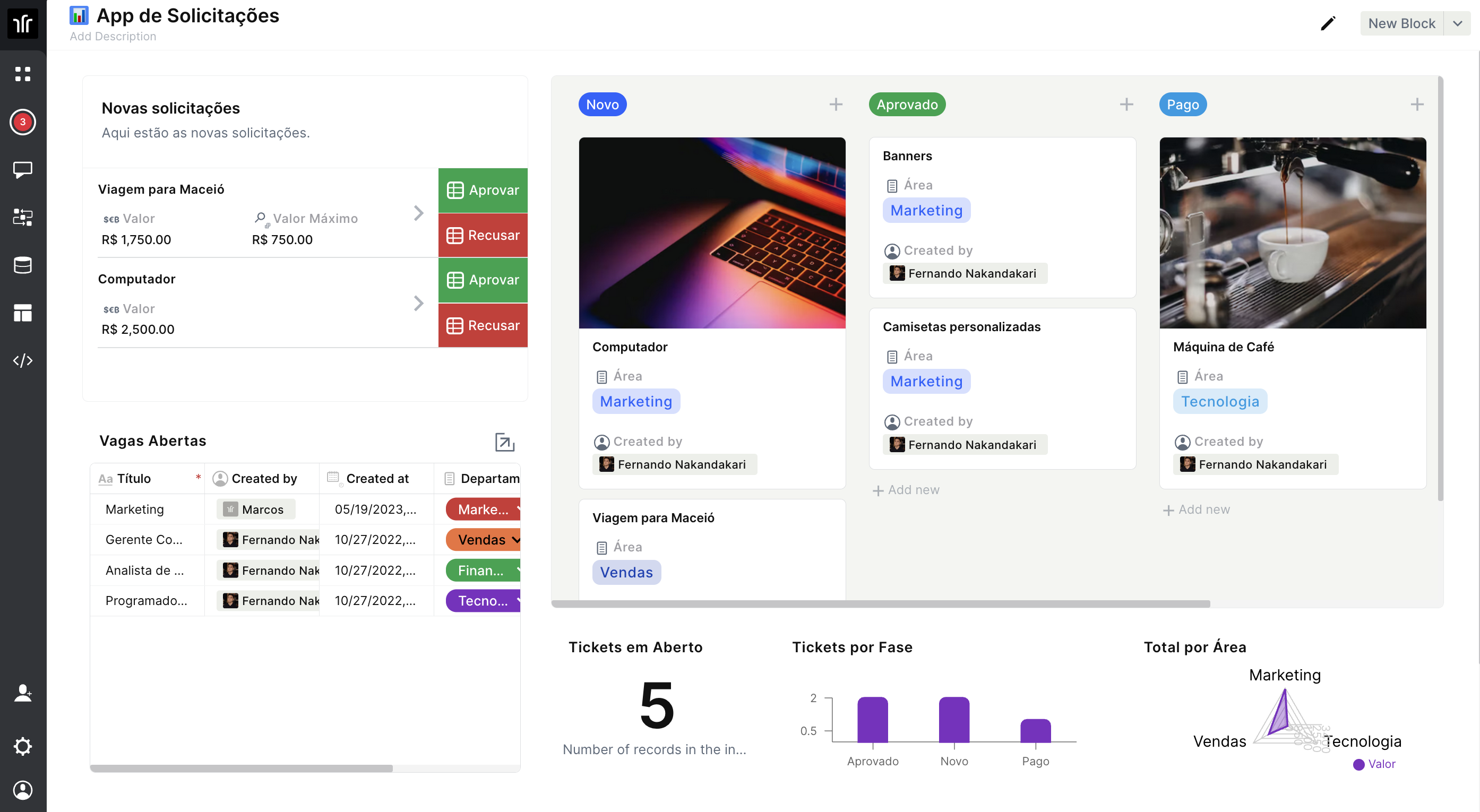The image size is (1480, 812).
Task: Click the settings gear in sidebar
Action: coord(22,747)
